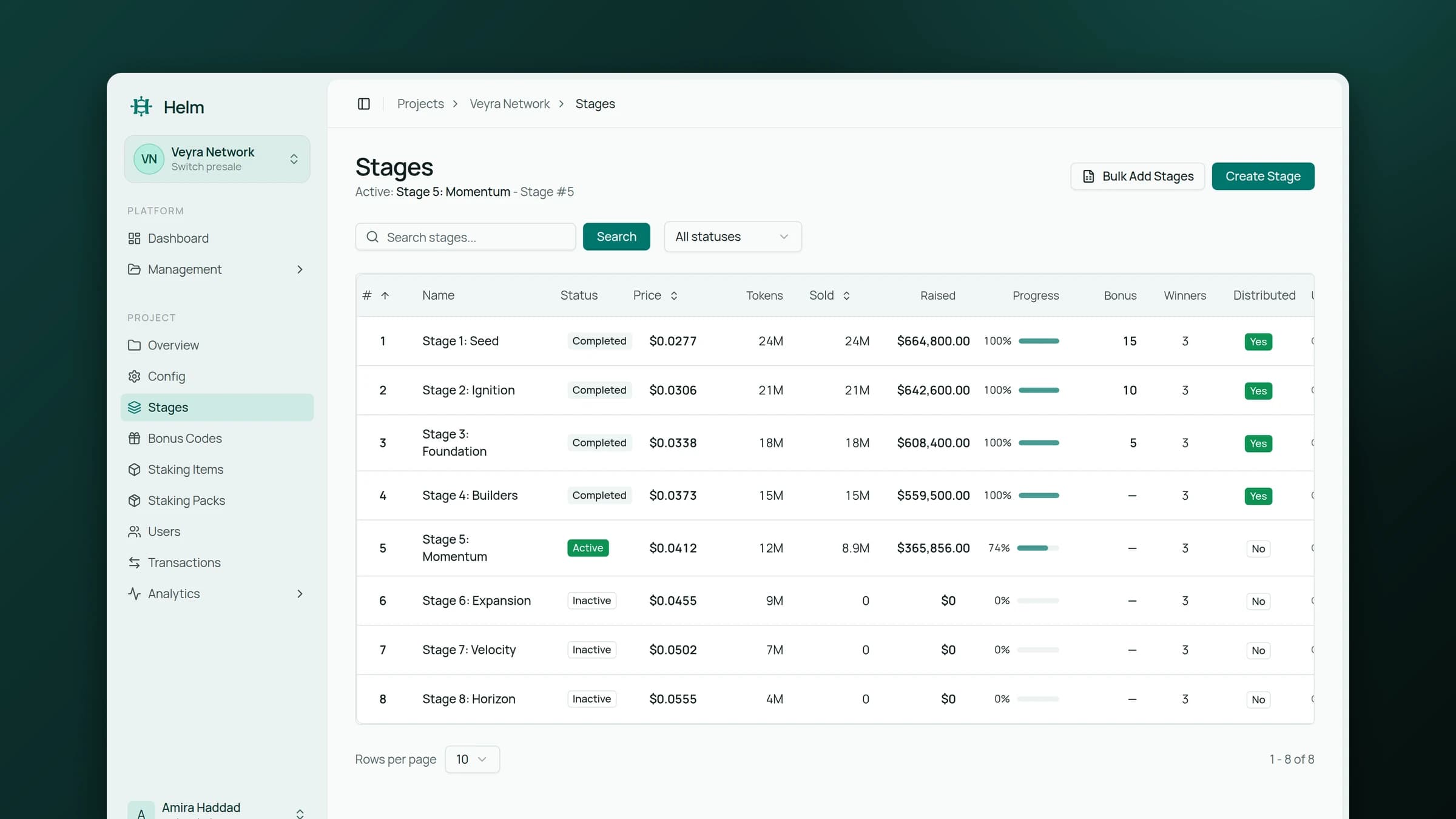This screenshot has width=1456, height=819.
Task: Click Stage 5 Momentum 74% progress bar
Action: 1038,548
